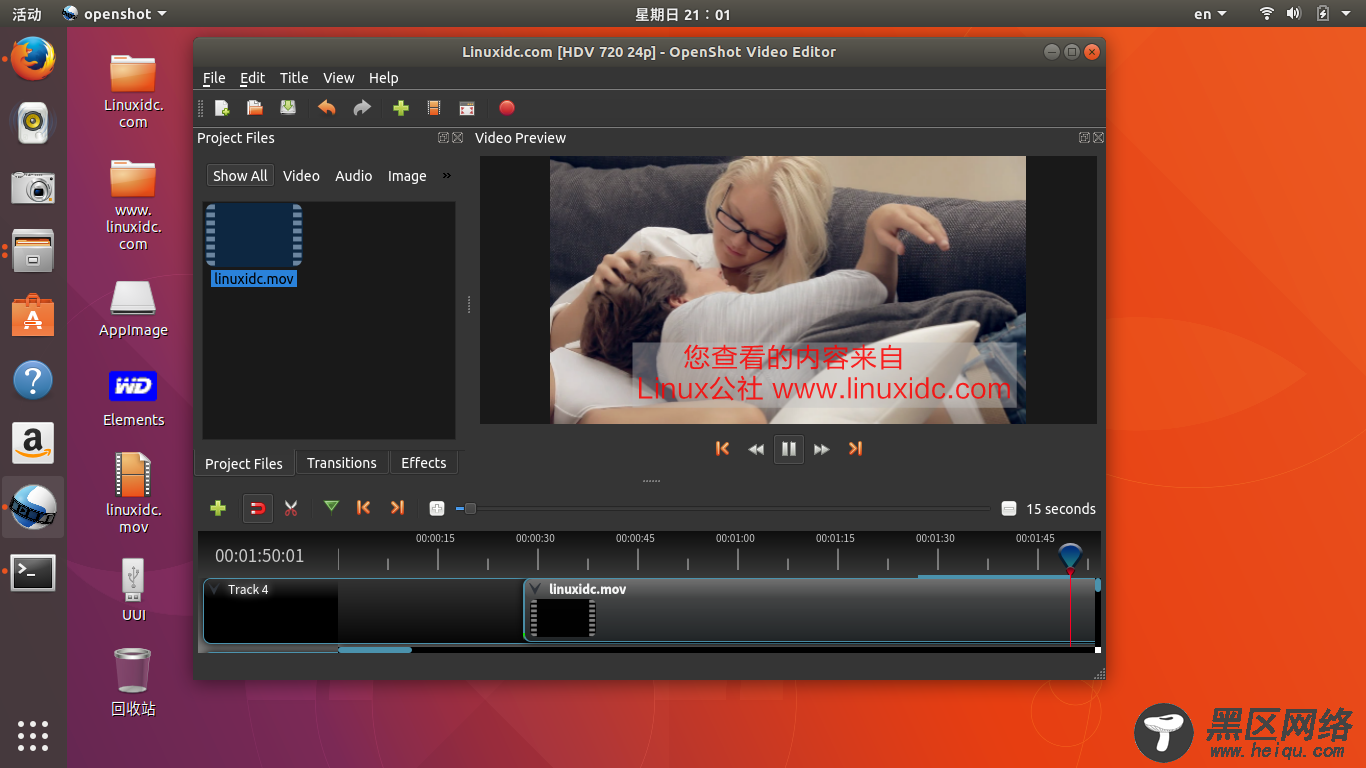Image resolution: width=1366 pixels, height=768 pixels.
Task: Open the View menu
Action: coord(339,78)
